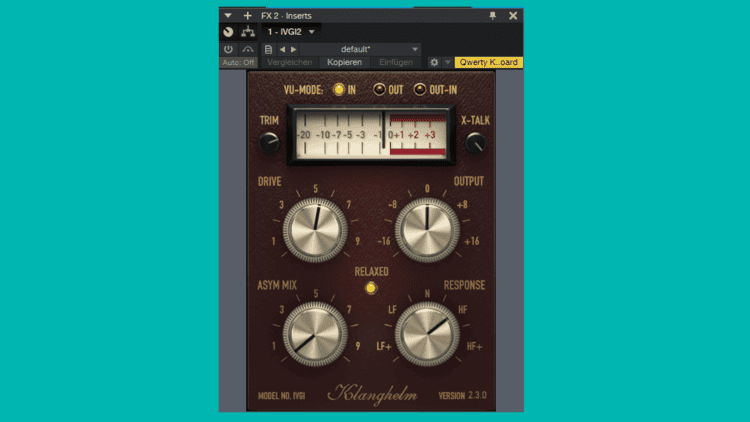Screen dimensions: 750x422
Task: Add an insert with the plus icon
Action: point(247,16)
